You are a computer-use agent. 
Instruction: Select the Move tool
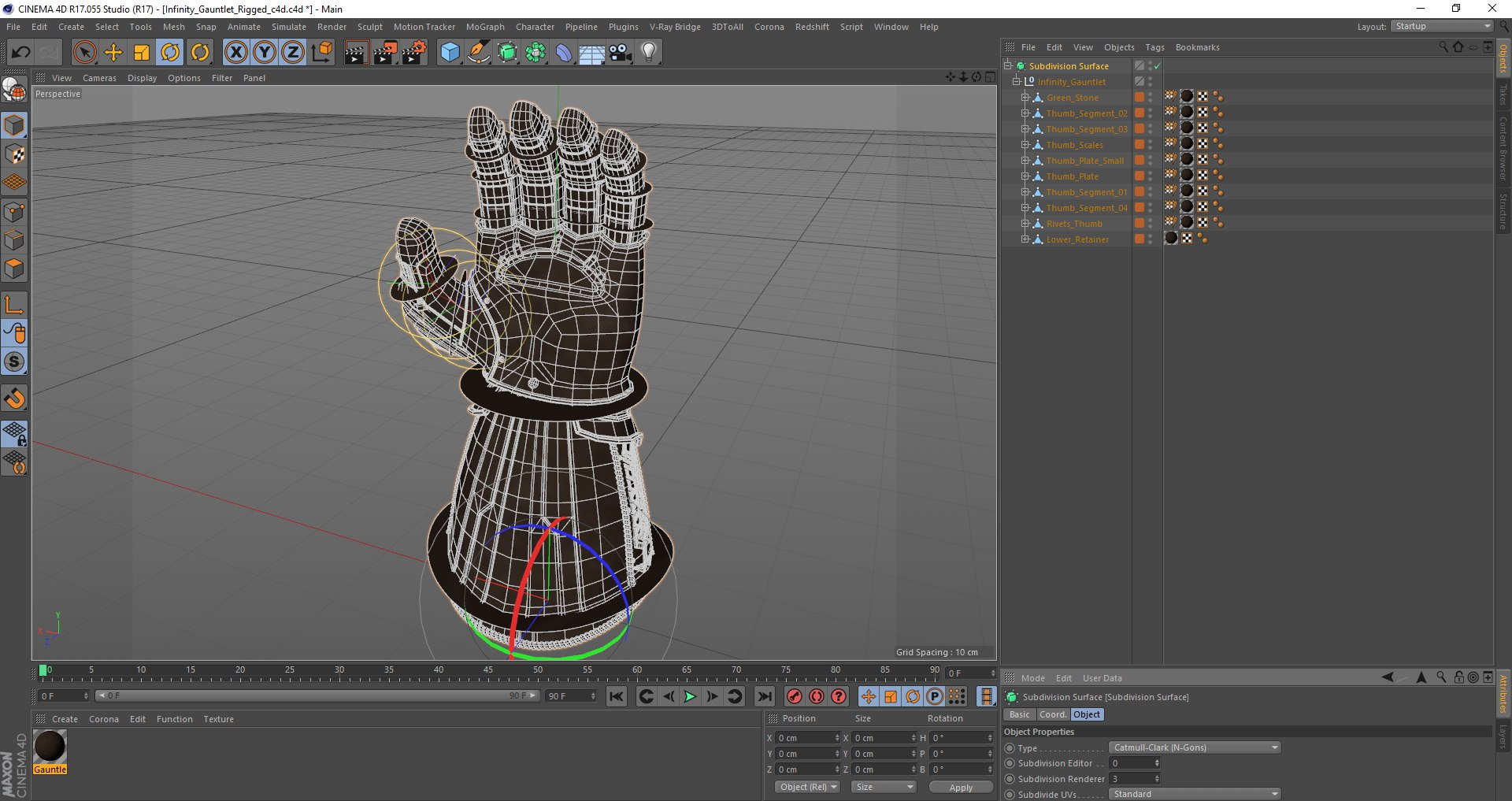click(113, 53)
